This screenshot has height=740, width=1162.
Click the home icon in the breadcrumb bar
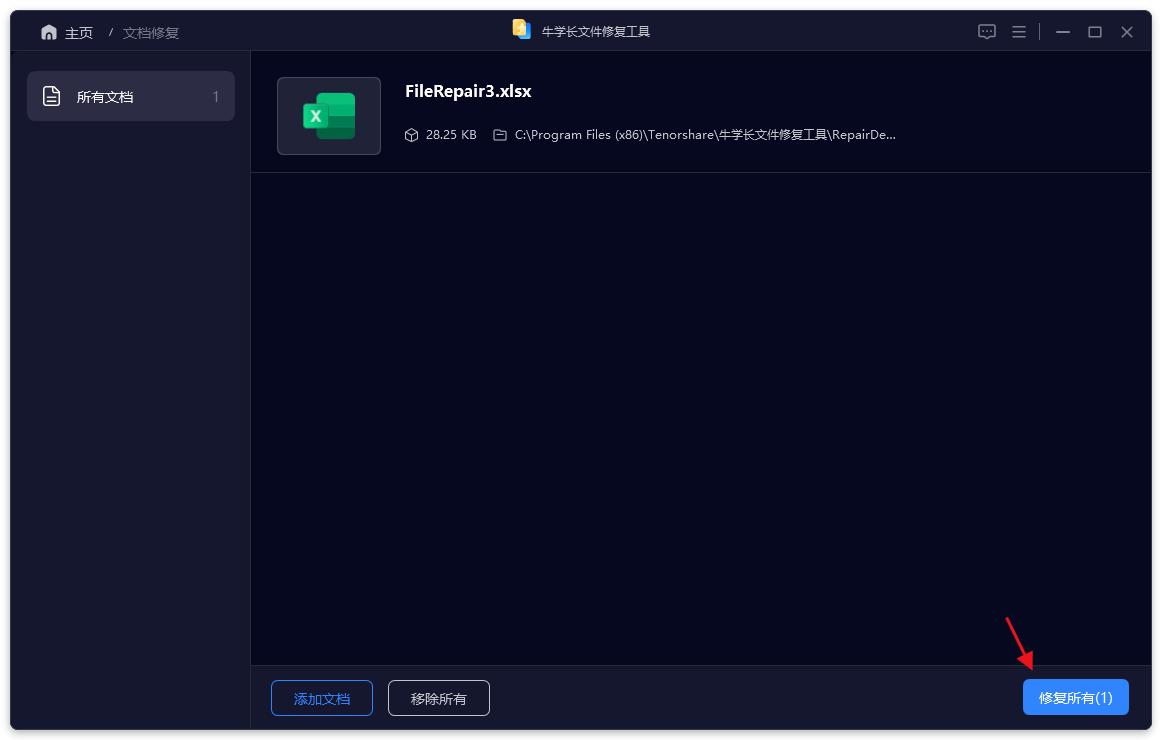48,31
